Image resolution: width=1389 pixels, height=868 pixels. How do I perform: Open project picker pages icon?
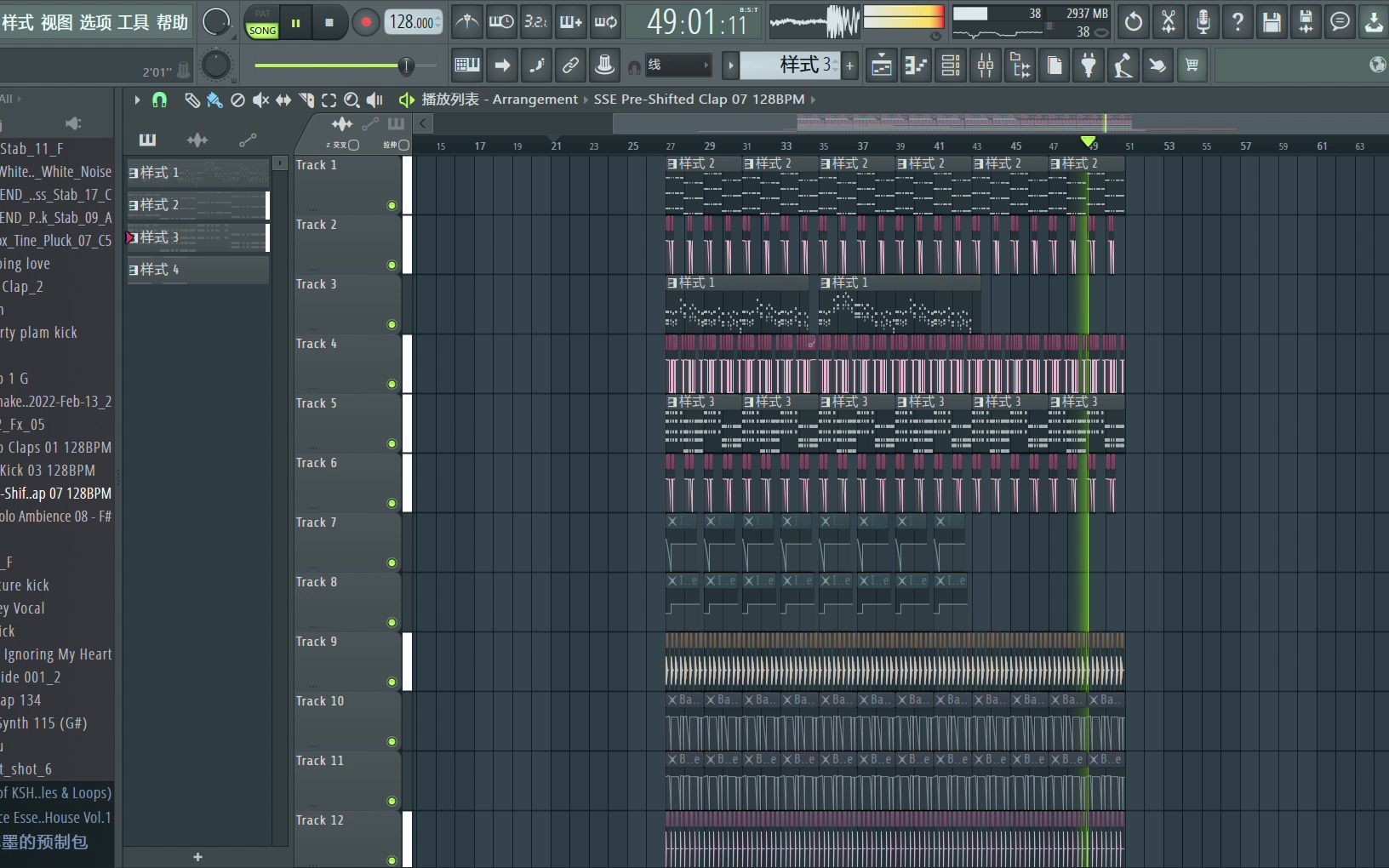[1055, 66]
